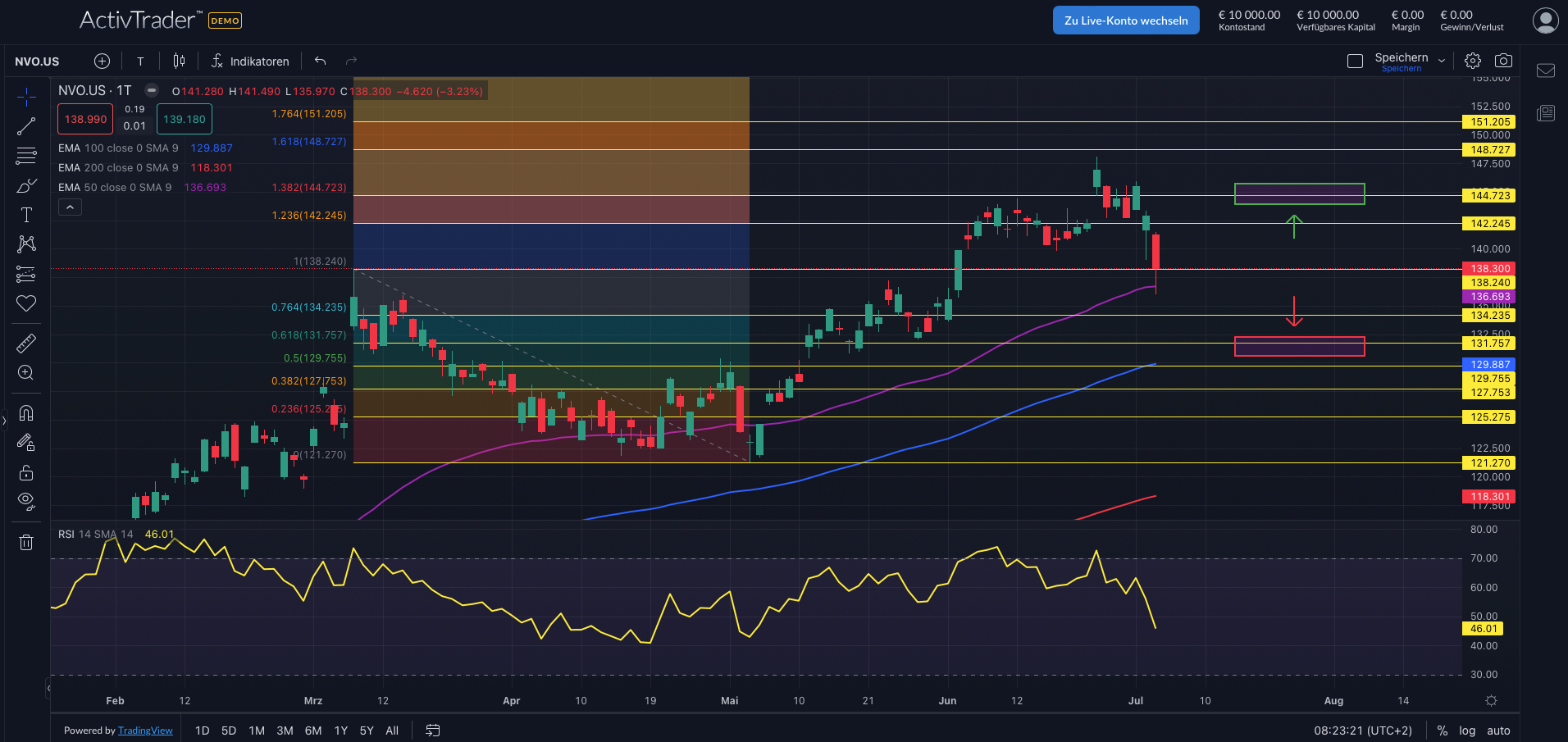Toggle the lock all drawings tool
The image size is (1568, 742).
[x=26, y=472]
